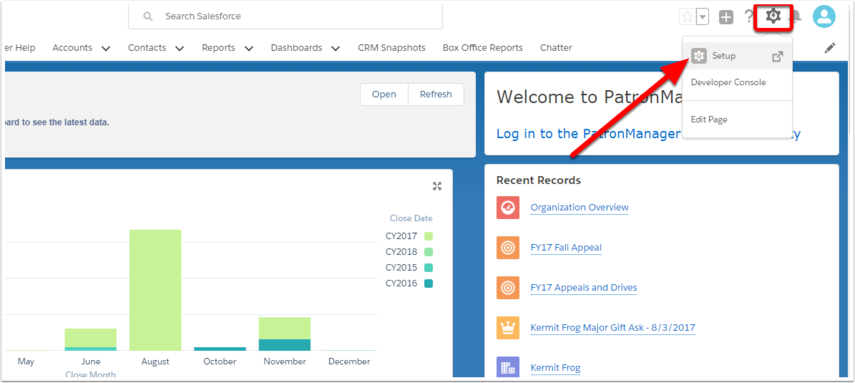This screenshot has height=383, width=855.
Task: Open the help question mark icon
Action: tap(749, 17)
